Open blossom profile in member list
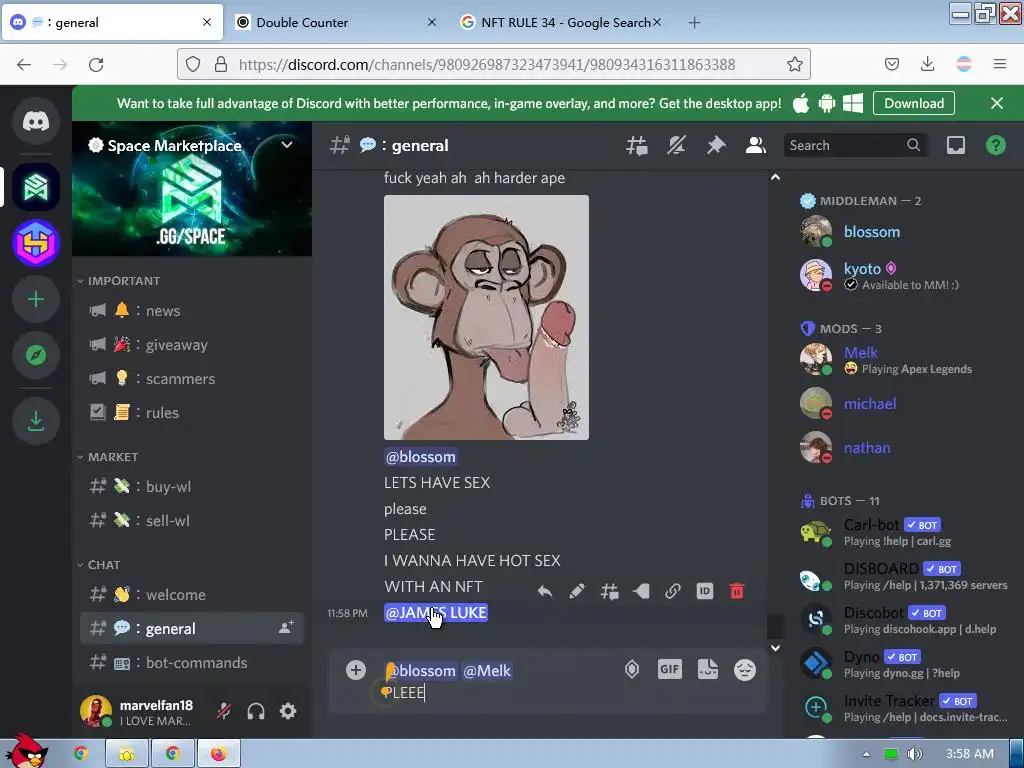Screen dimensions: 1024x768 coord(904,232)
